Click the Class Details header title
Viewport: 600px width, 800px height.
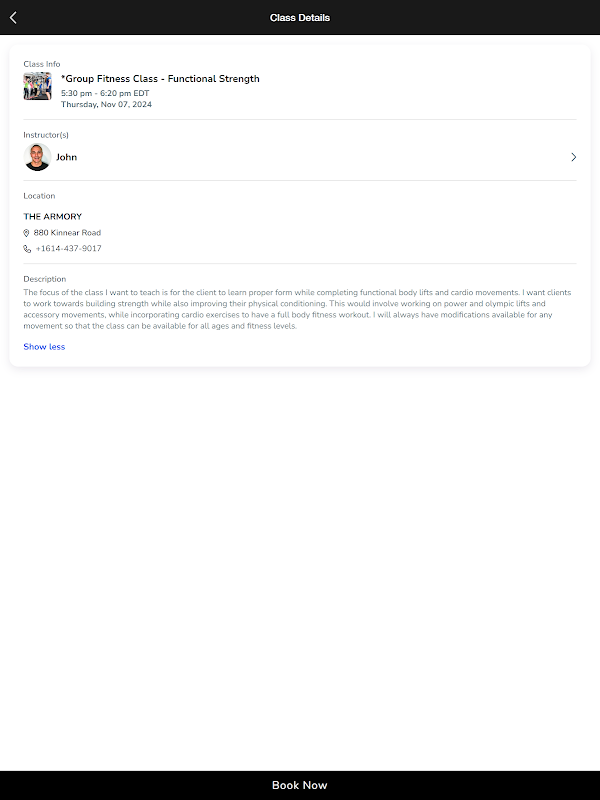pos(300,17)
